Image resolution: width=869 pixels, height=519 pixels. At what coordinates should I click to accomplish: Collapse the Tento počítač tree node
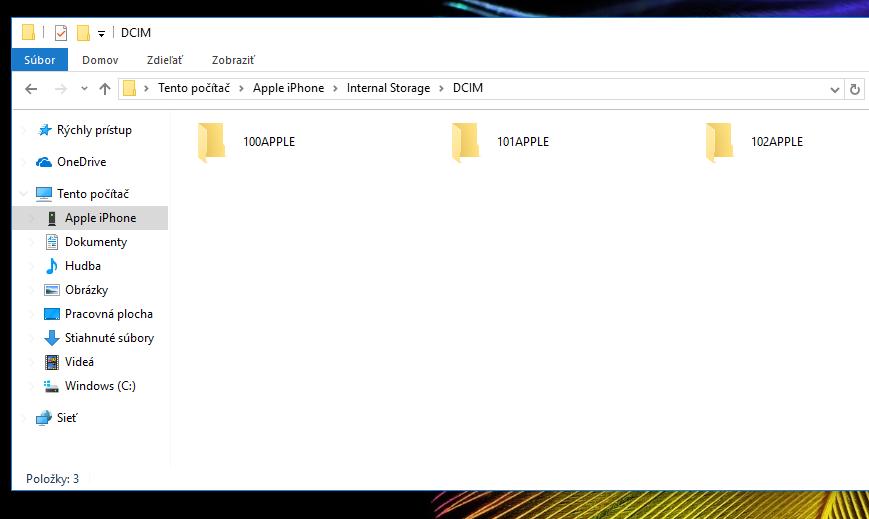tap(24, 194)
